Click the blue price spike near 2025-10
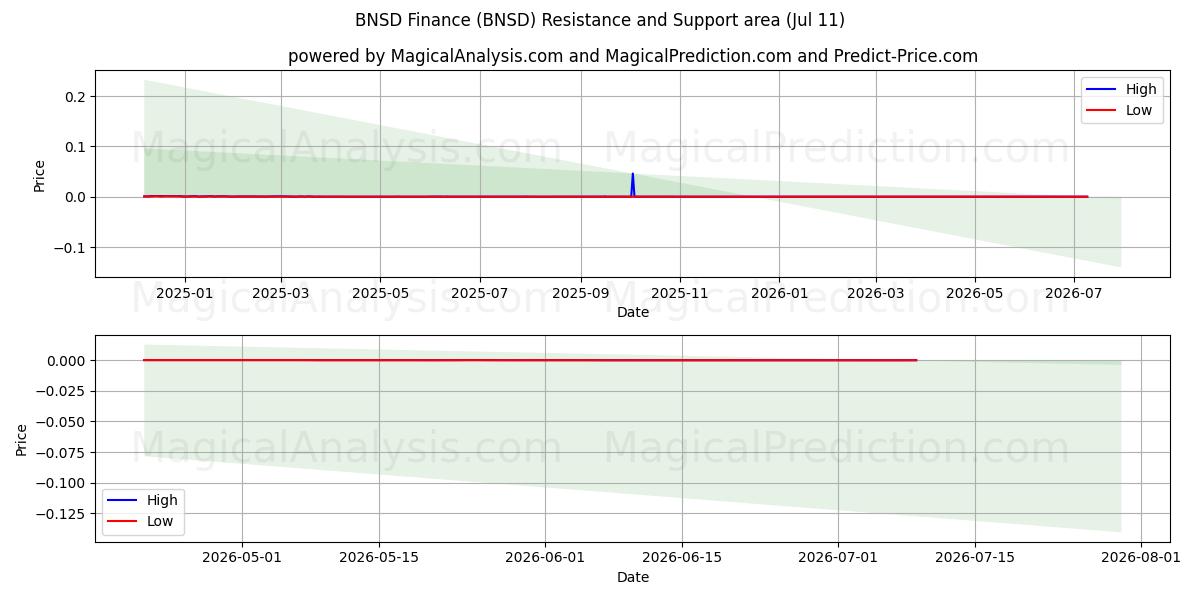Image resolution: width=1200 pixels, height=600 pixels. (632, 183)
